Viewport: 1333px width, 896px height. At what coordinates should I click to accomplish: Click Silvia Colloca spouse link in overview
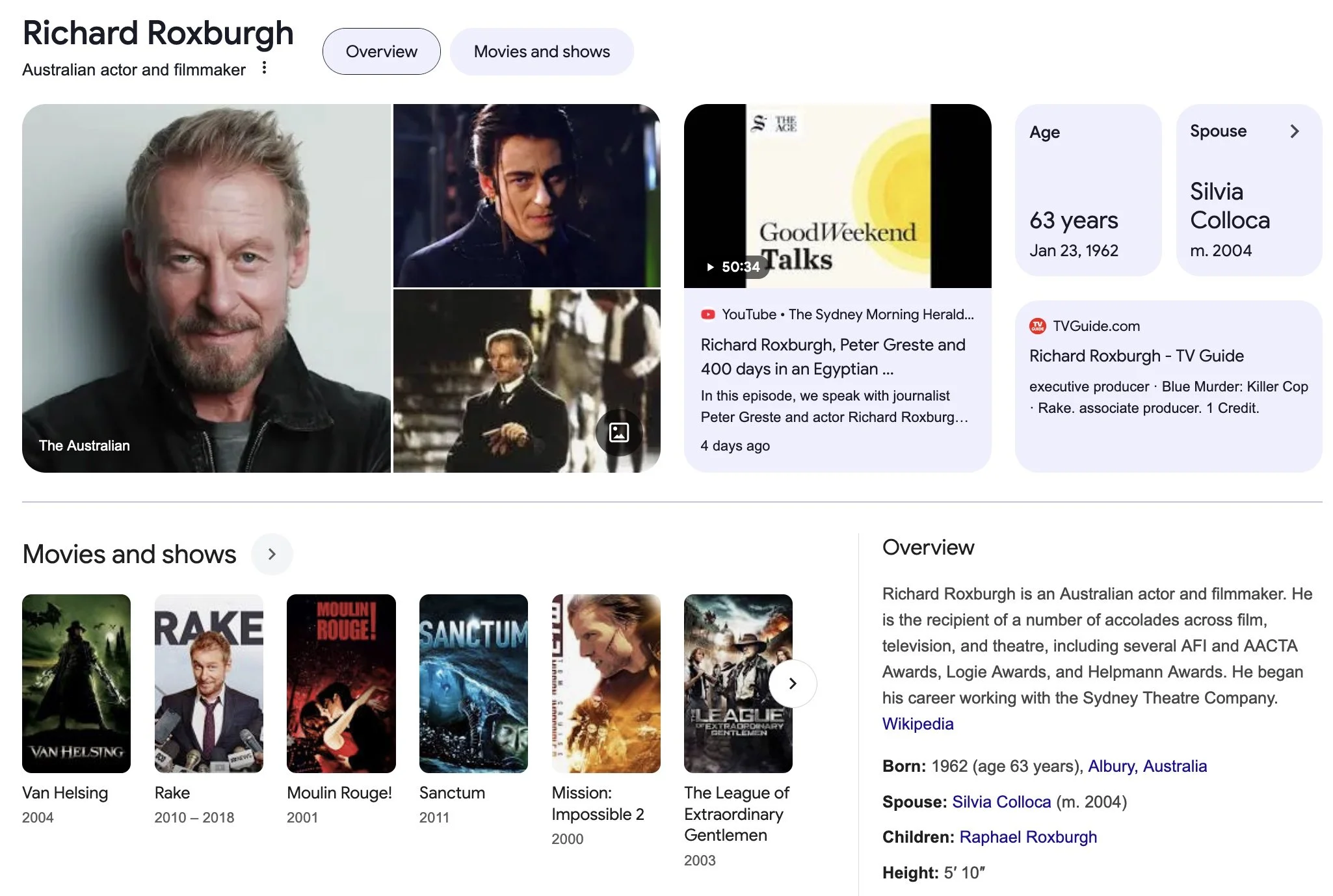[x=1001, y=802]
